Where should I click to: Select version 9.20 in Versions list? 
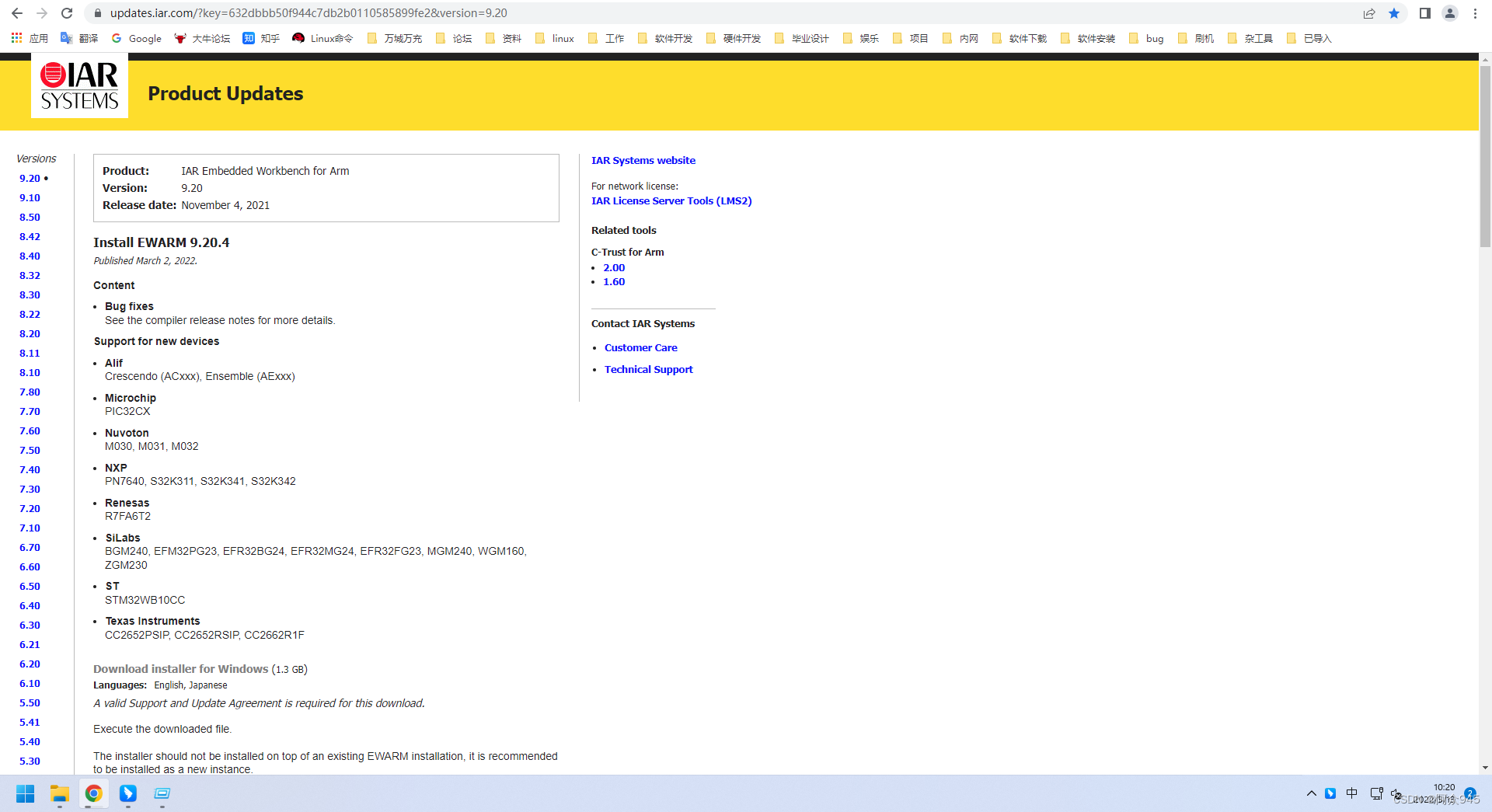(x=30, y=178)
